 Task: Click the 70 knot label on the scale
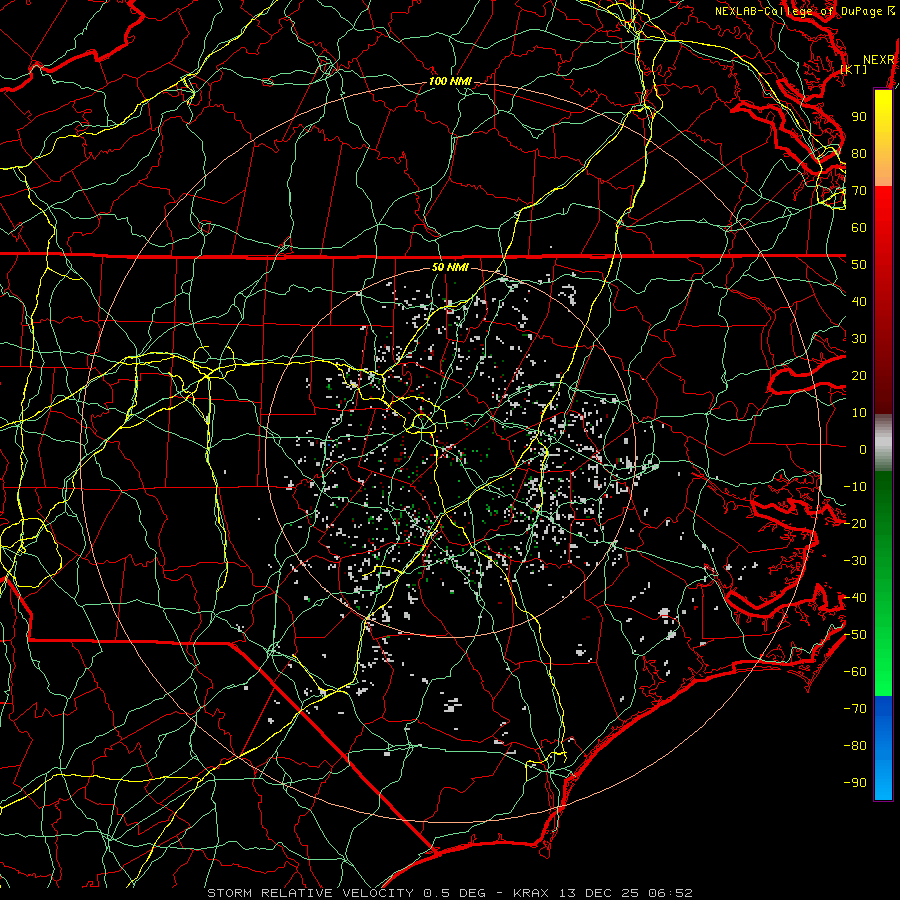pos(859,191)
